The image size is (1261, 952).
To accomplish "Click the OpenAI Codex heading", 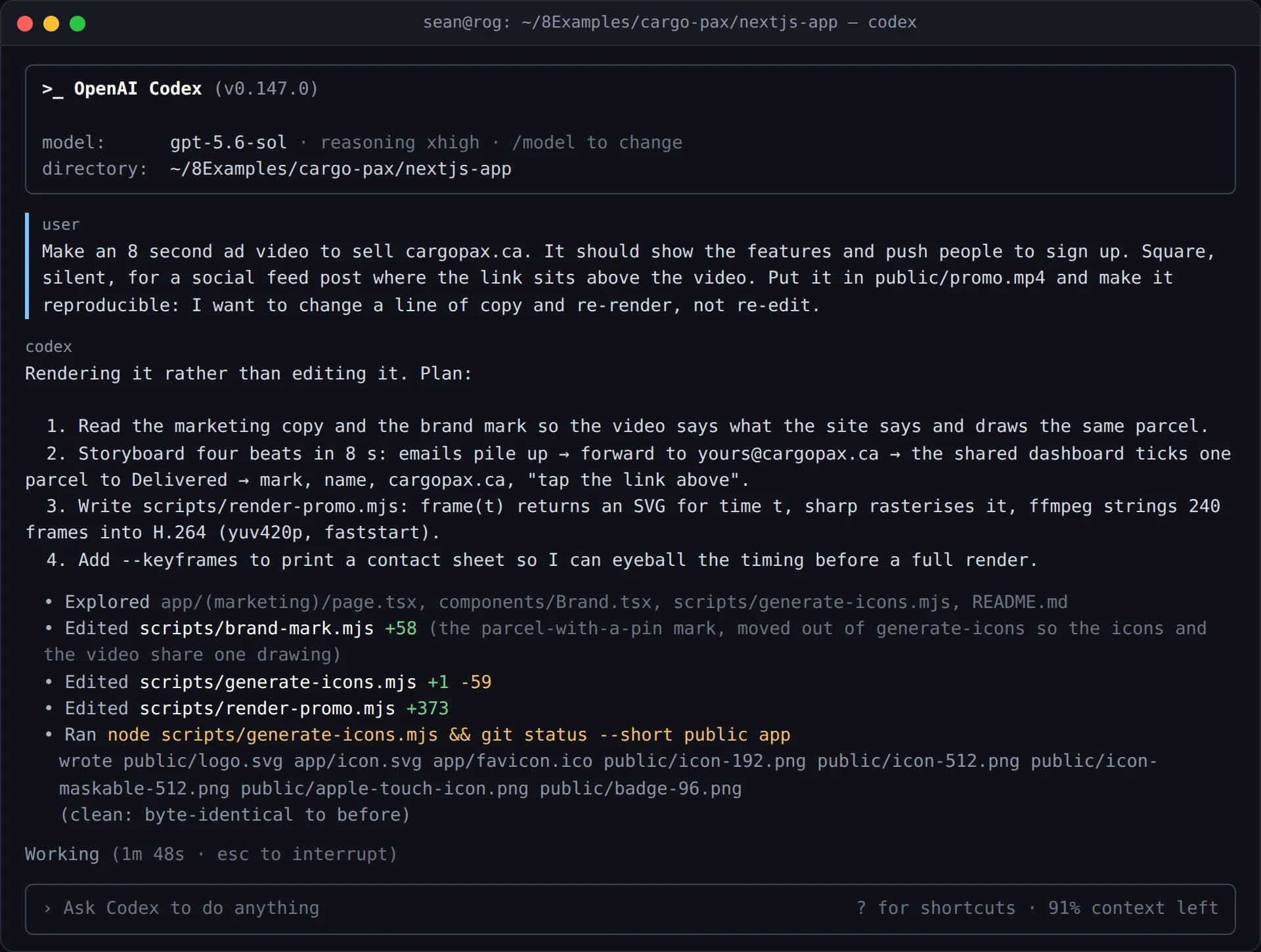I will point(137,89).
